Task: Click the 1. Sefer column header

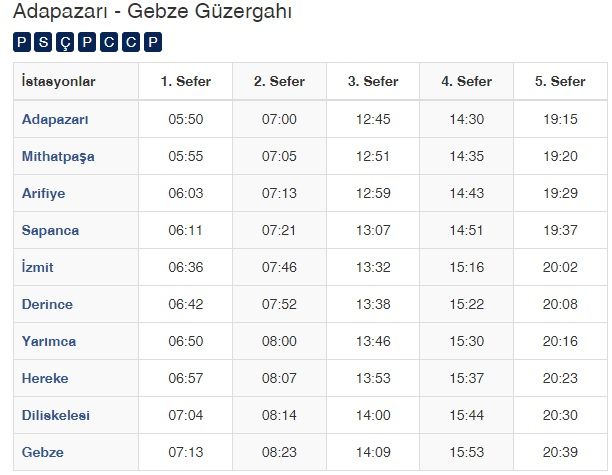Action: [x=185, y=81]
